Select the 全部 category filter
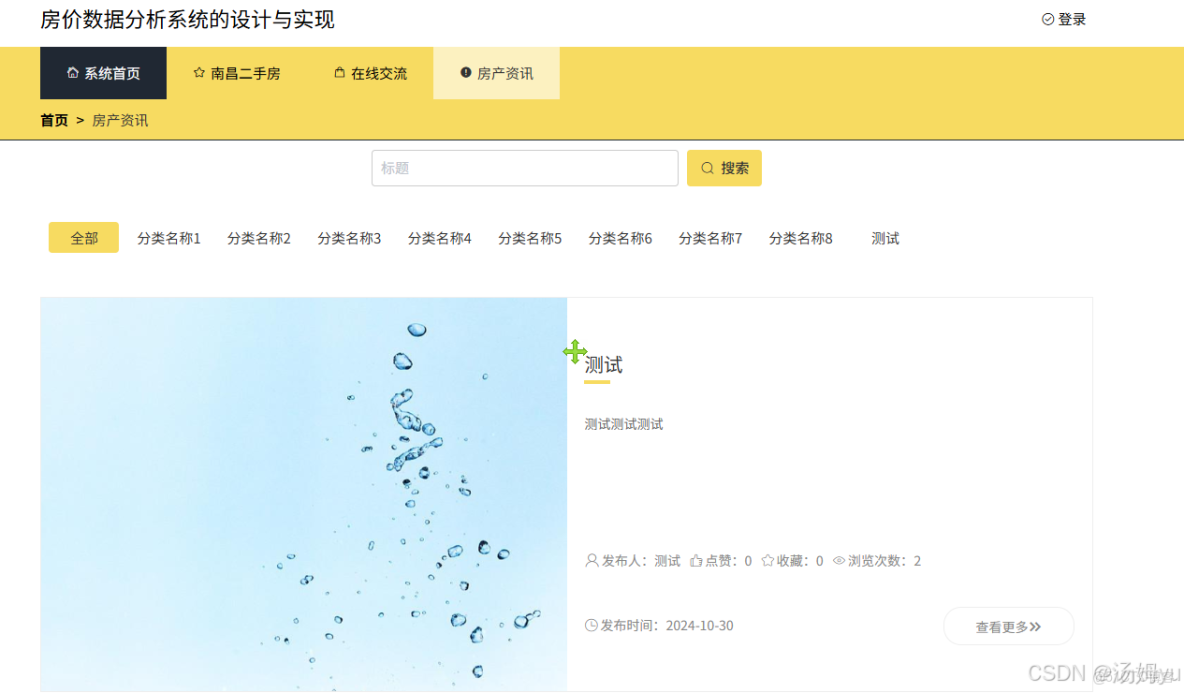The height and width of the screenshot is (693, 1184). click(83, 237)
